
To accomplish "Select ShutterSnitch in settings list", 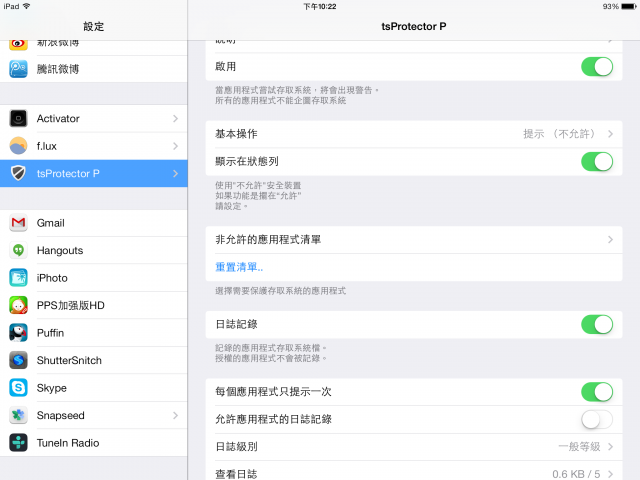I will click(x=94, y=360).
